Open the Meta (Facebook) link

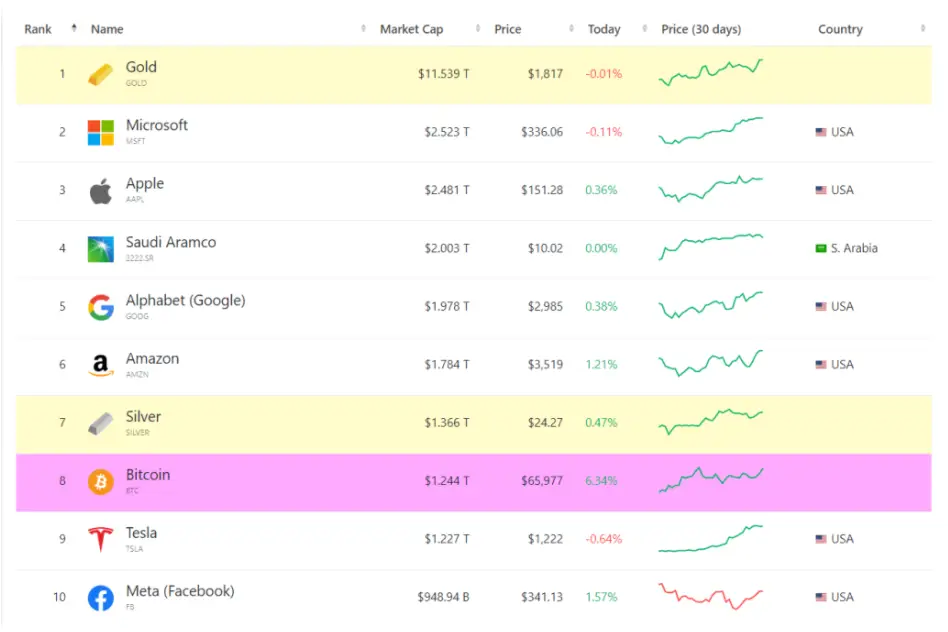(180, 591)
